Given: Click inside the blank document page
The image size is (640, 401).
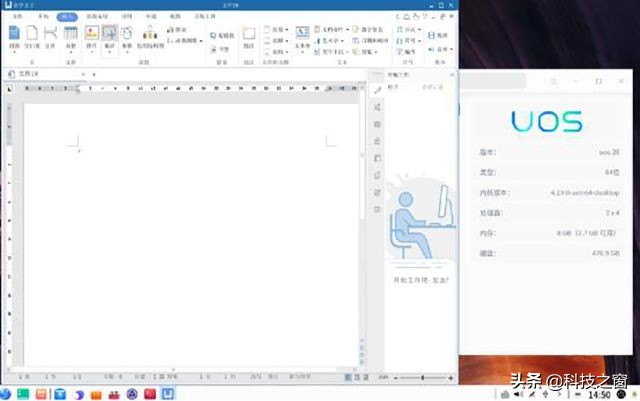Looking at the screenshot, I should (x=191, y=235).
